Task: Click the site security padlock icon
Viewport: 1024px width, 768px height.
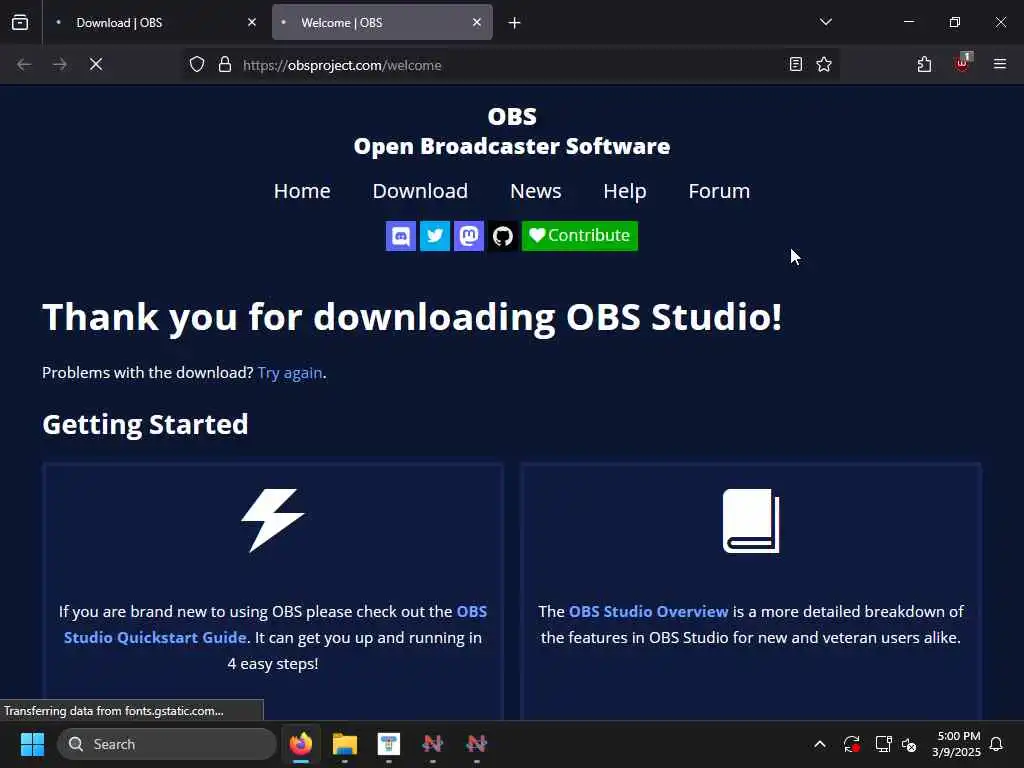Action: coord(225,64)
